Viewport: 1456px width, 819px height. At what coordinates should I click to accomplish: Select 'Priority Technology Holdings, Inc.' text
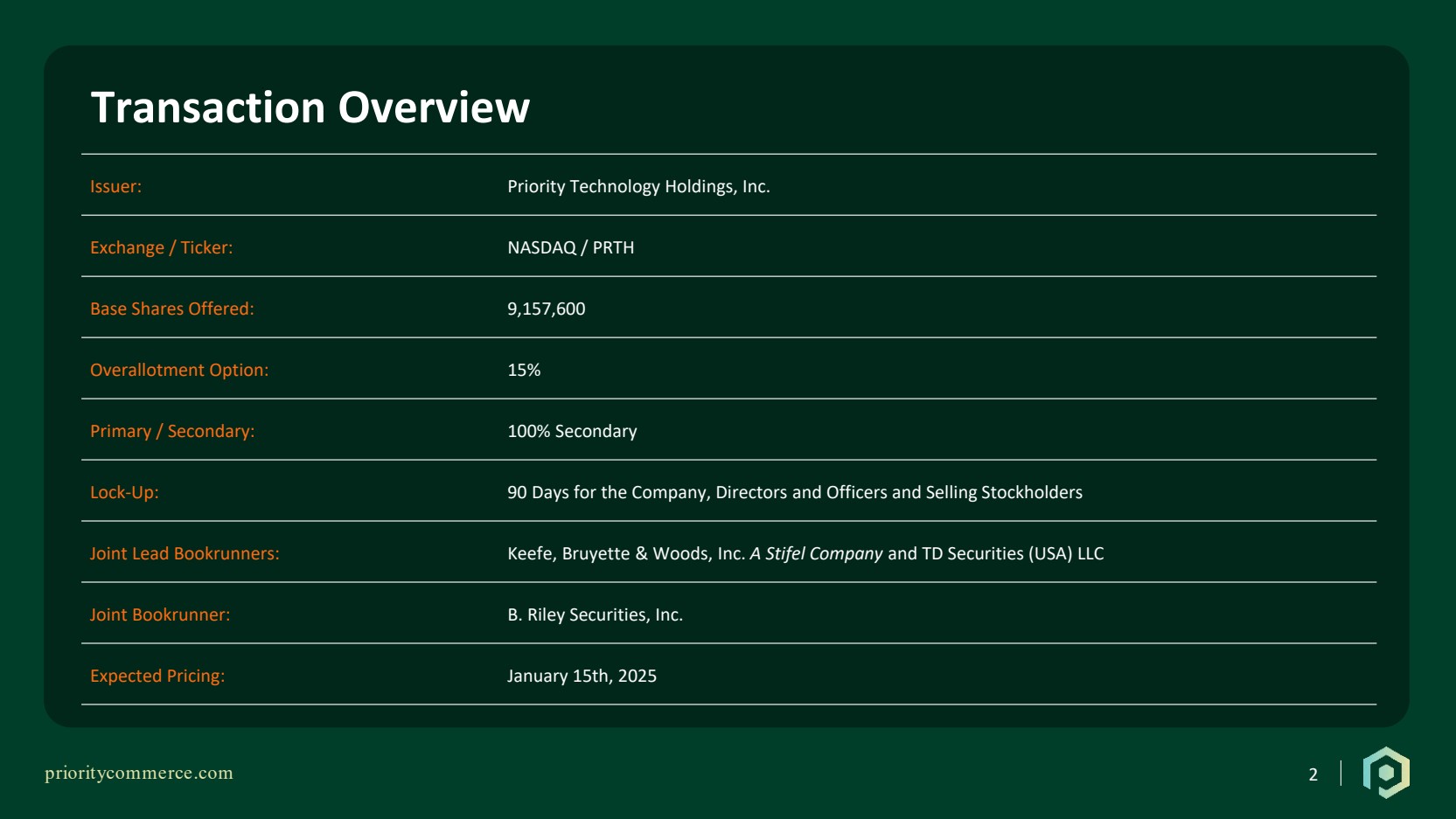(x=638, y=186)
